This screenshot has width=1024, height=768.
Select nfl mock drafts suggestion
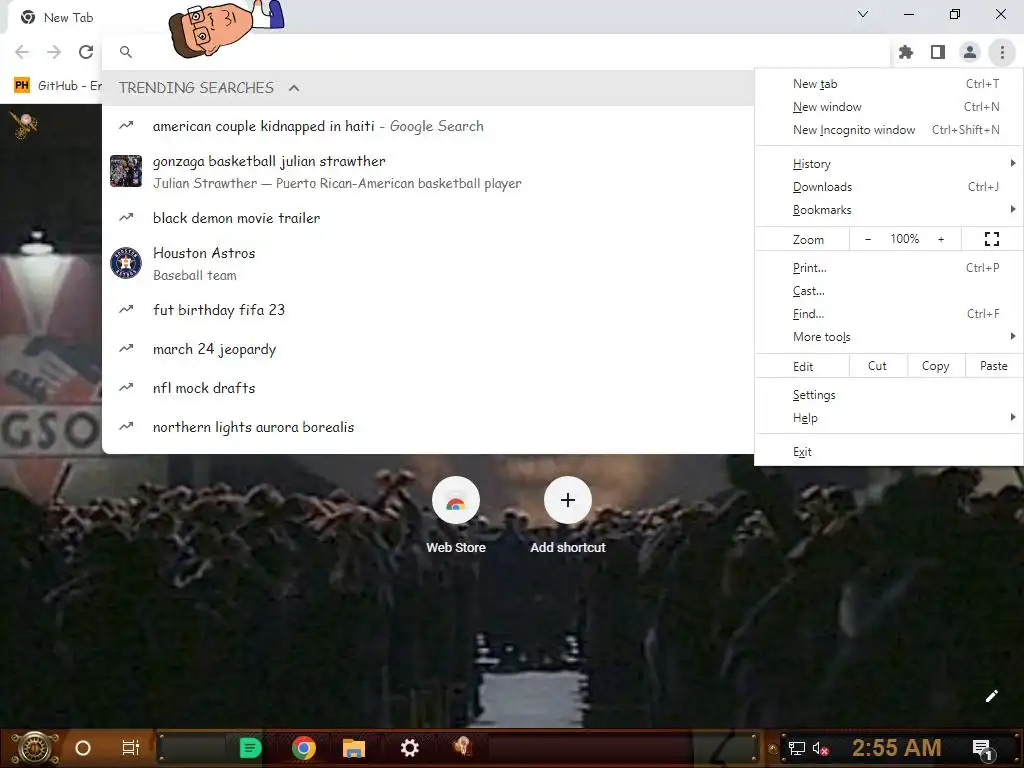coord(428,388)
